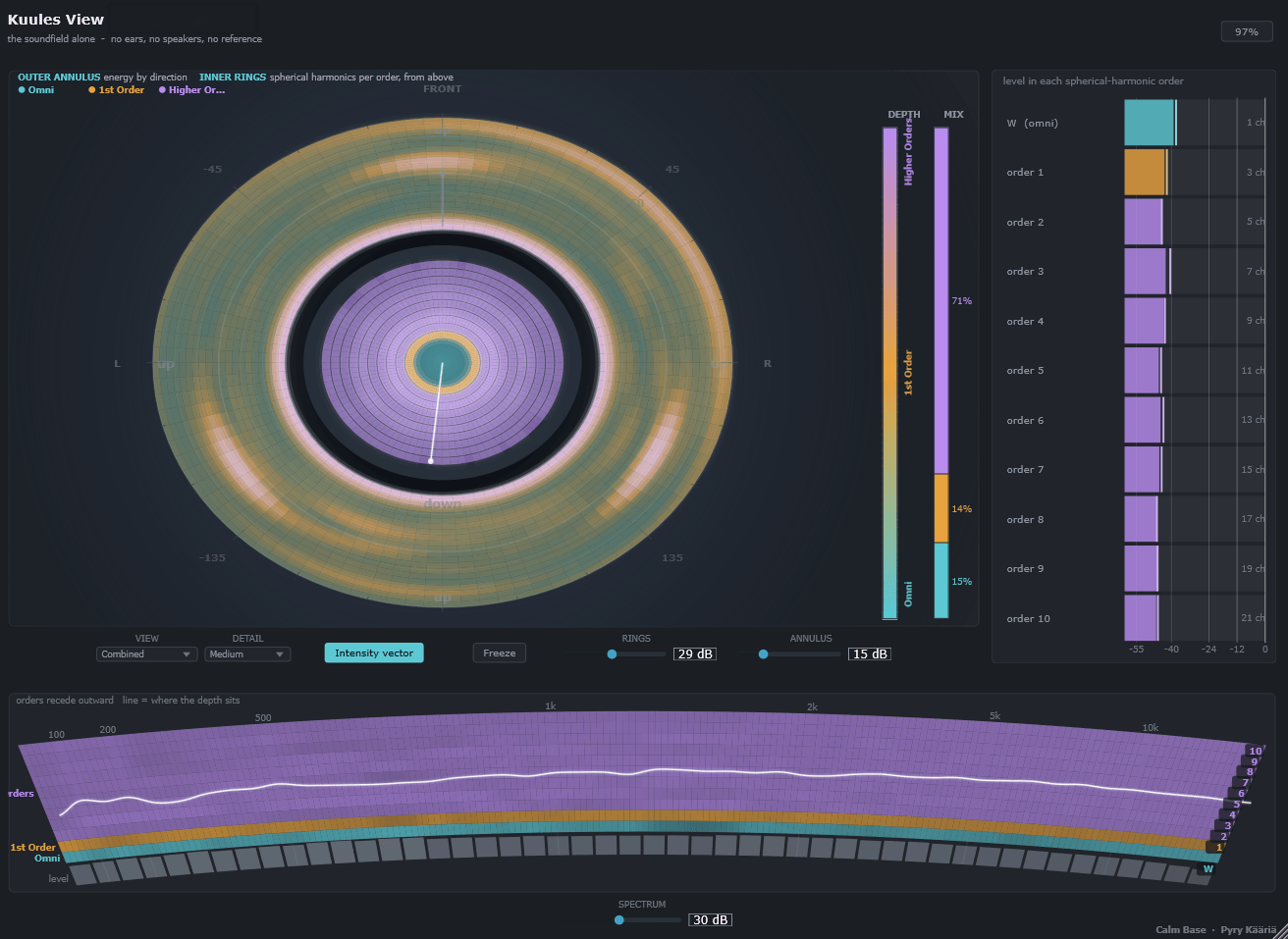The width and height of the screenshot is (1288, 939).
Task: Toggle the Omni legend dot
Action: click(22, 90)
